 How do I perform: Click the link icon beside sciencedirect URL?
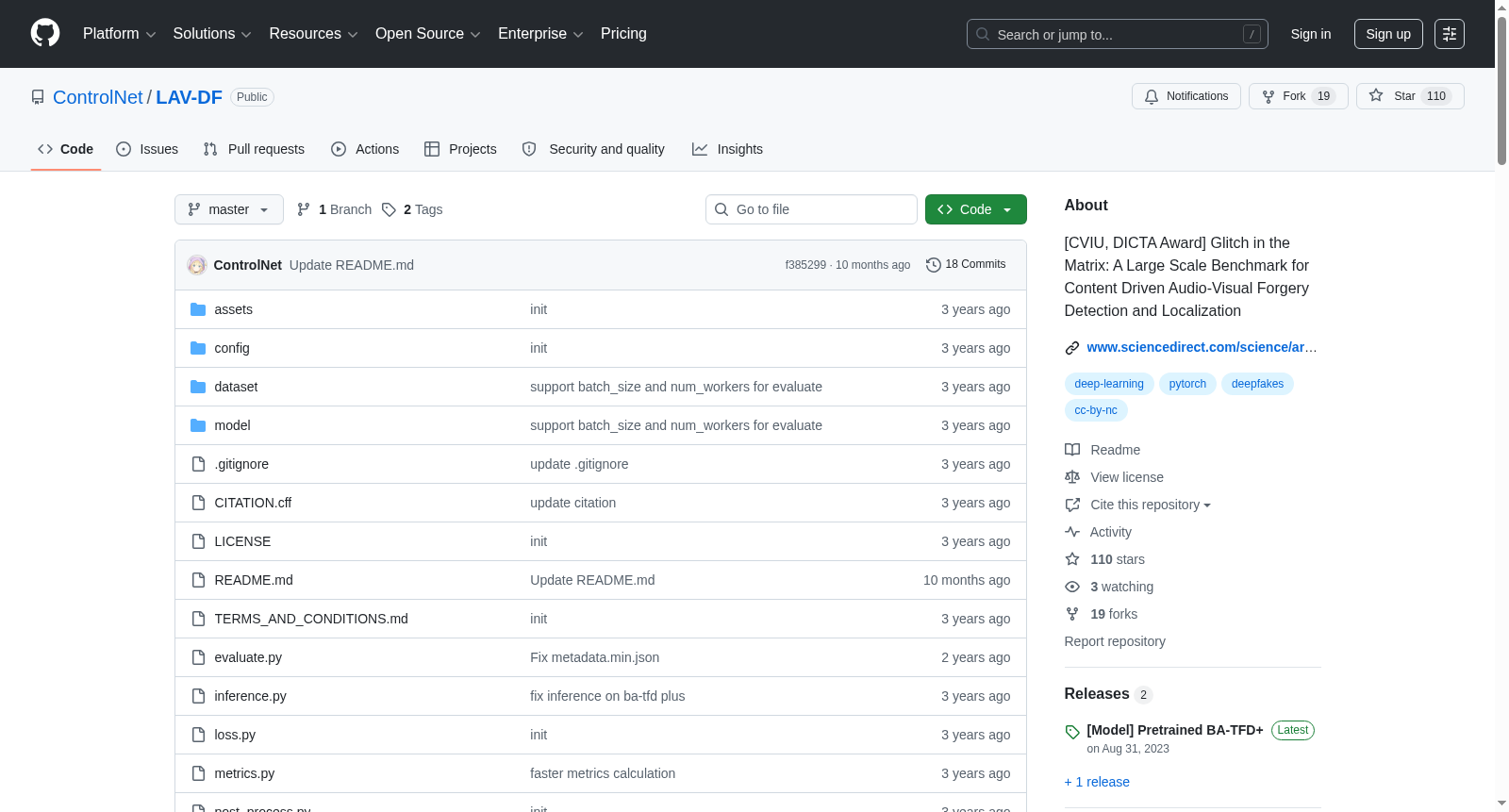pyautogui.click(x=1072, y=348)
